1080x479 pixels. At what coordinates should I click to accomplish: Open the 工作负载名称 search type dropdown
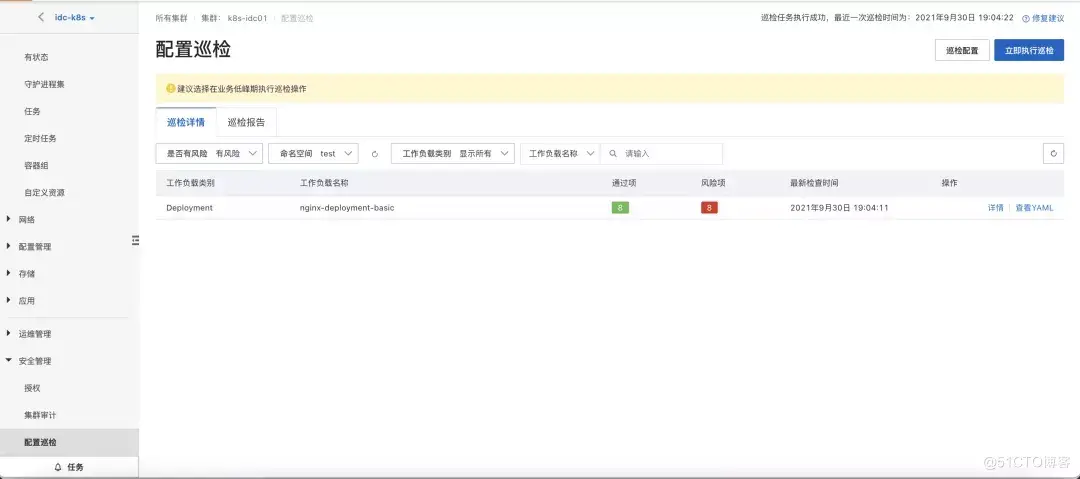pyautogui.click(x=560, y=154)
